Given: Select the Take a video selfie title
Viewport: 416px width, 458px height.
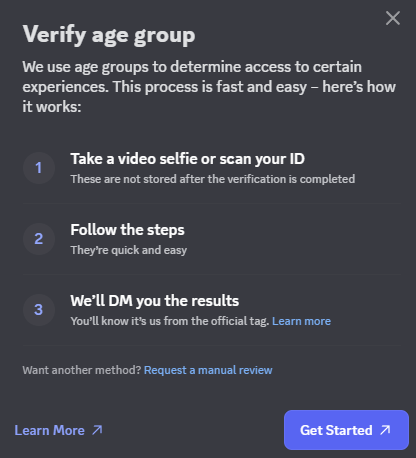Looking at the screenshot, I should (x=187, y=159).
